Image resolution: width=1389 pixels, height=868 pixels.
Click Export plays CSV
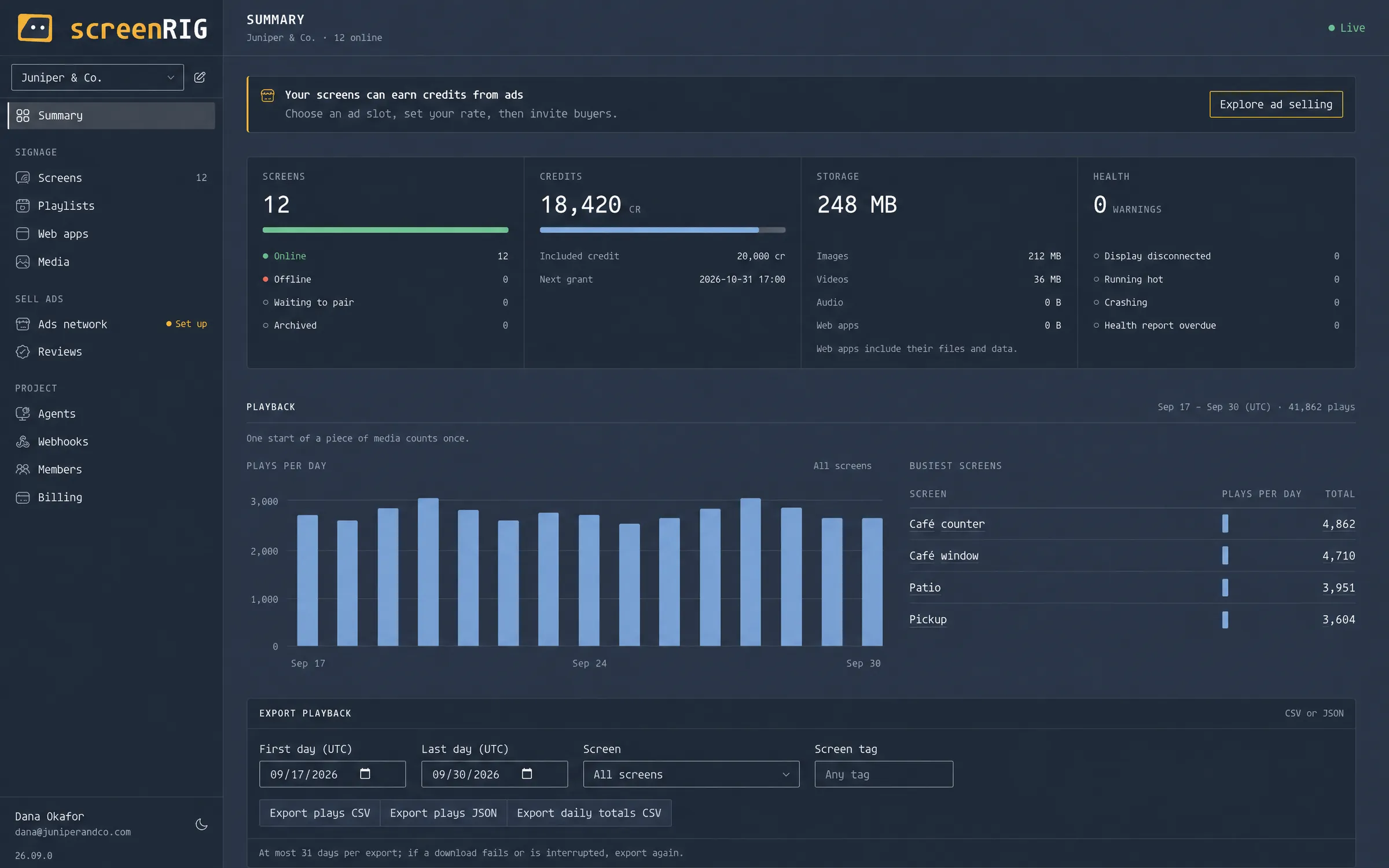(319, 813)
